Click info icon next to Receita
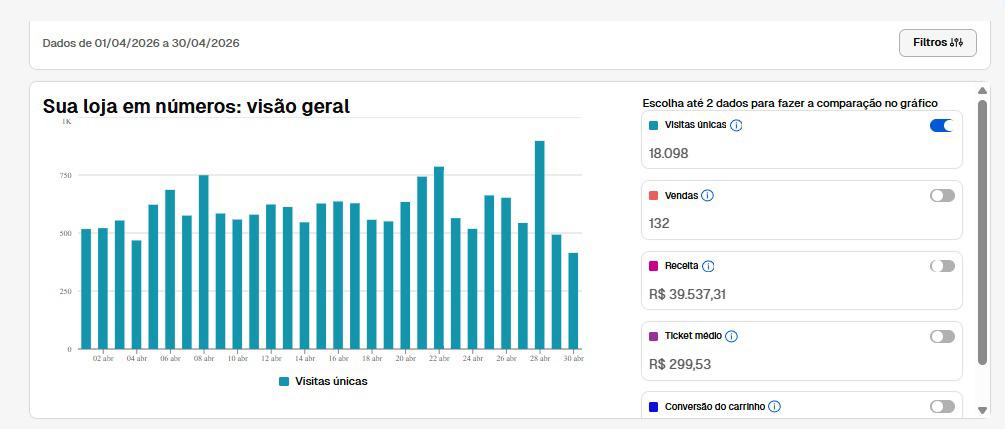Screen dimensions: 1005x429 tap(708, 266)
